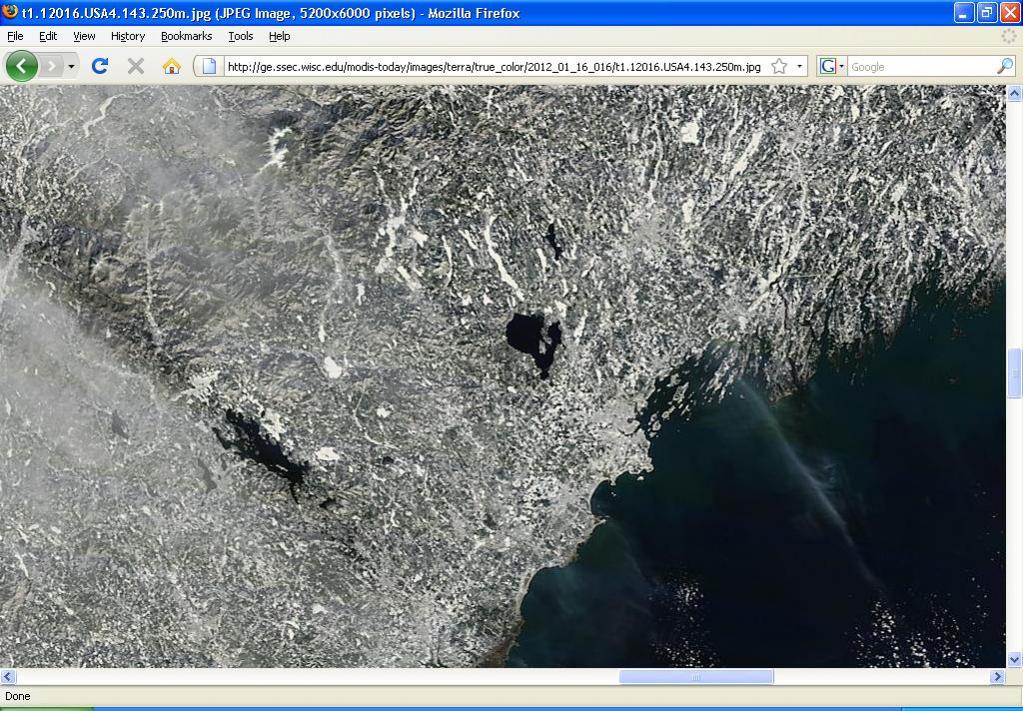Click the horizontal scrollbar right arrow
Screen dimensions: 1023x711
[997, 676]
